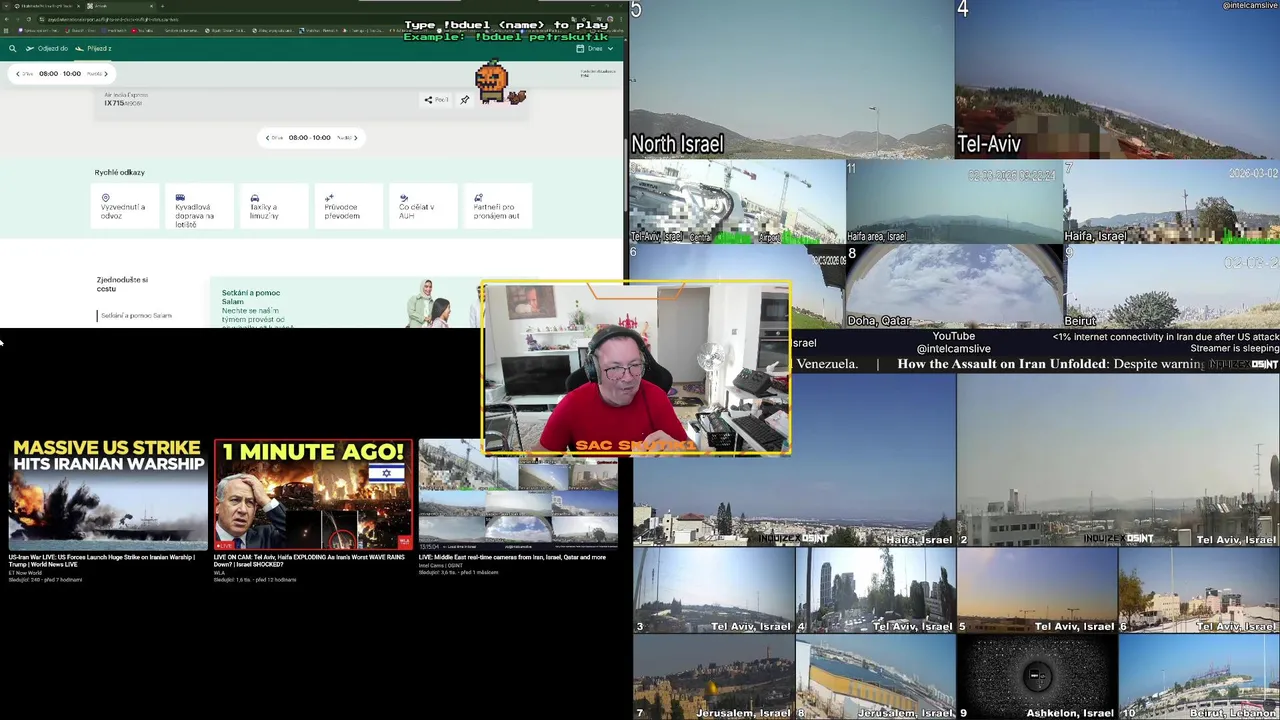
Task: Open the airport site search magnifier icon
Action: pyautogui.click(x=12, y=48)
